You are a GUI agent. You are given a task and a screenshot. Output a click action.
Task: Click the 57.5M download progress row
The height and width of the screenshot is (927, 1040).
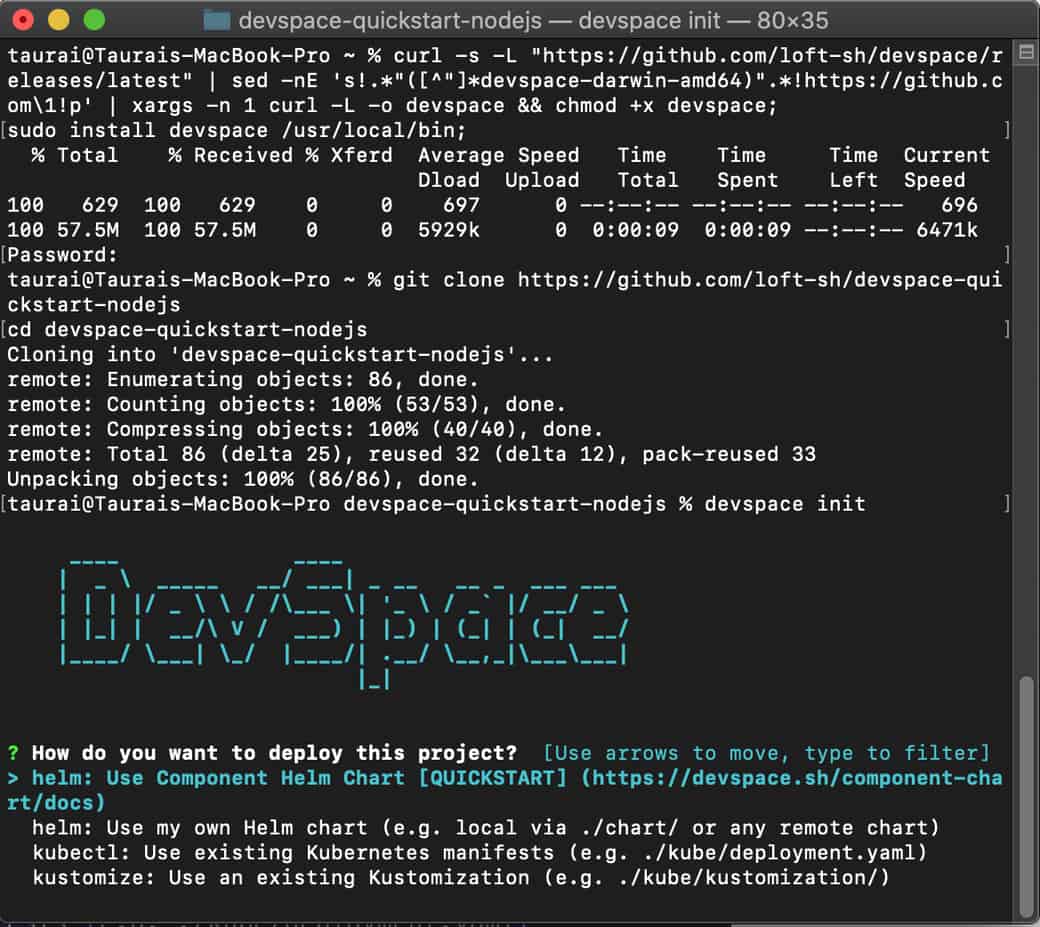(x=300, y=230)
